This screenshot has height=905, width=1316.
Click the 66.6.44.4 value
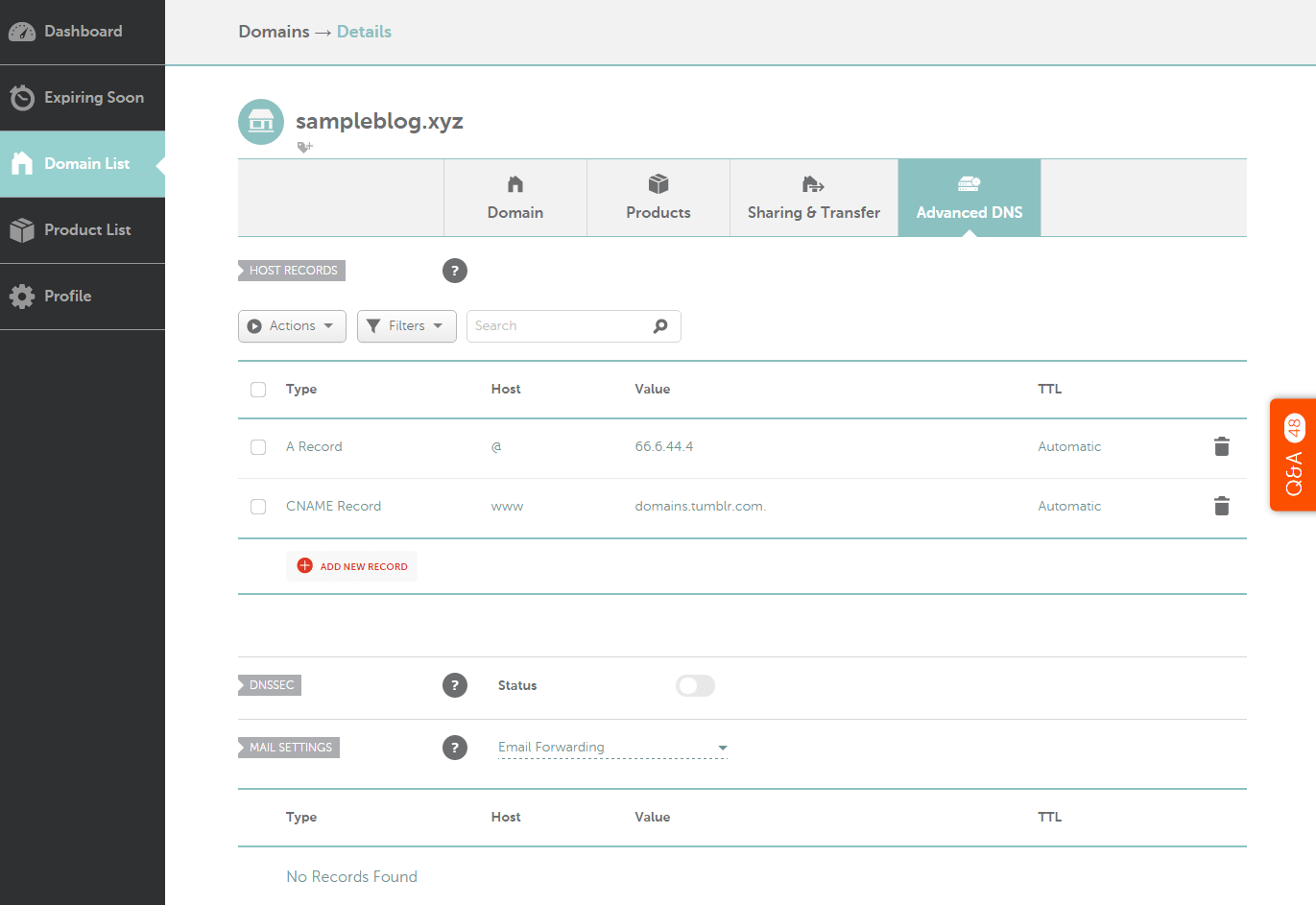(664, 447)
